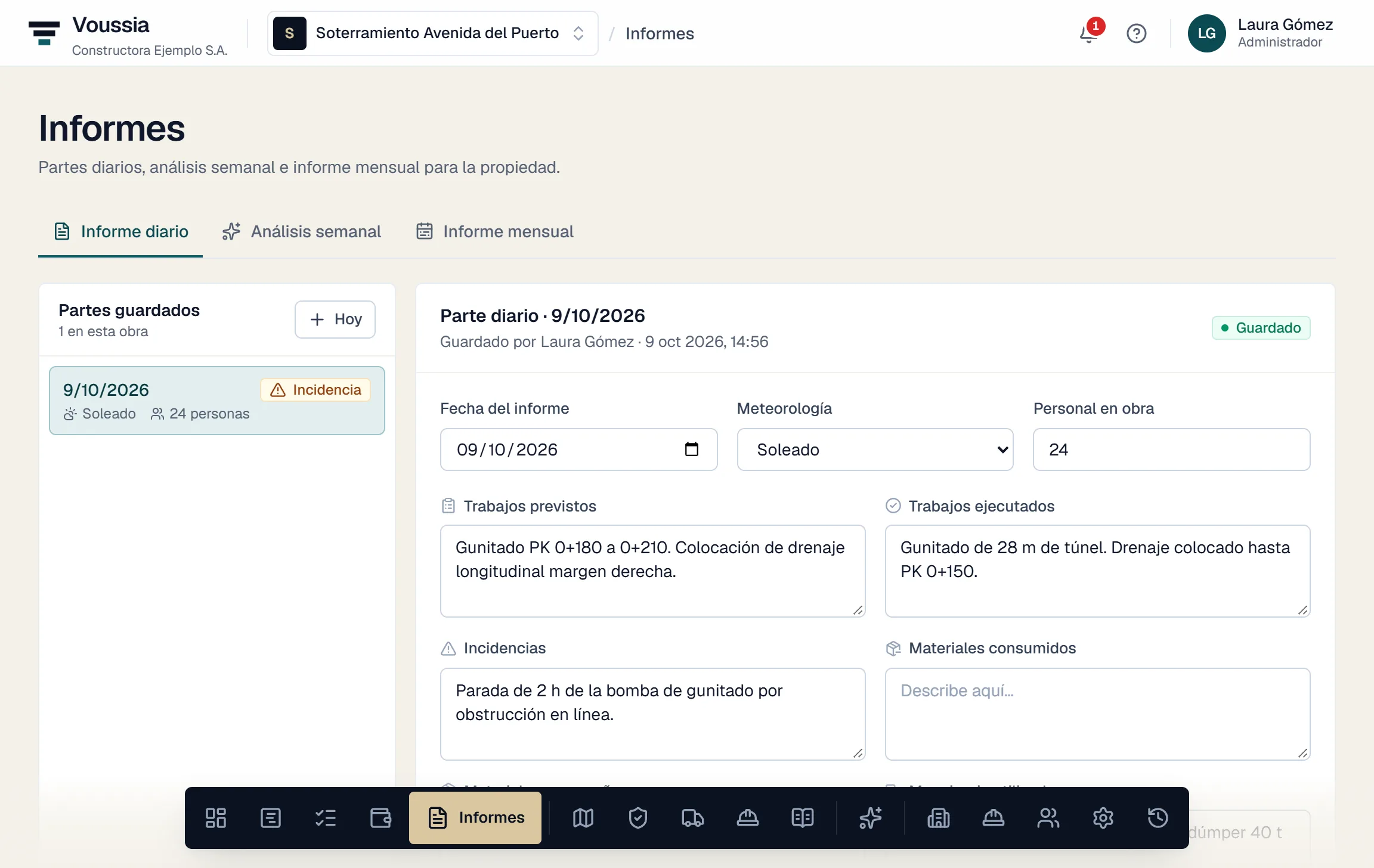Select the active Informes item in the dock
The height and width of the screenshot is (868, 1374).
point(475,818)
